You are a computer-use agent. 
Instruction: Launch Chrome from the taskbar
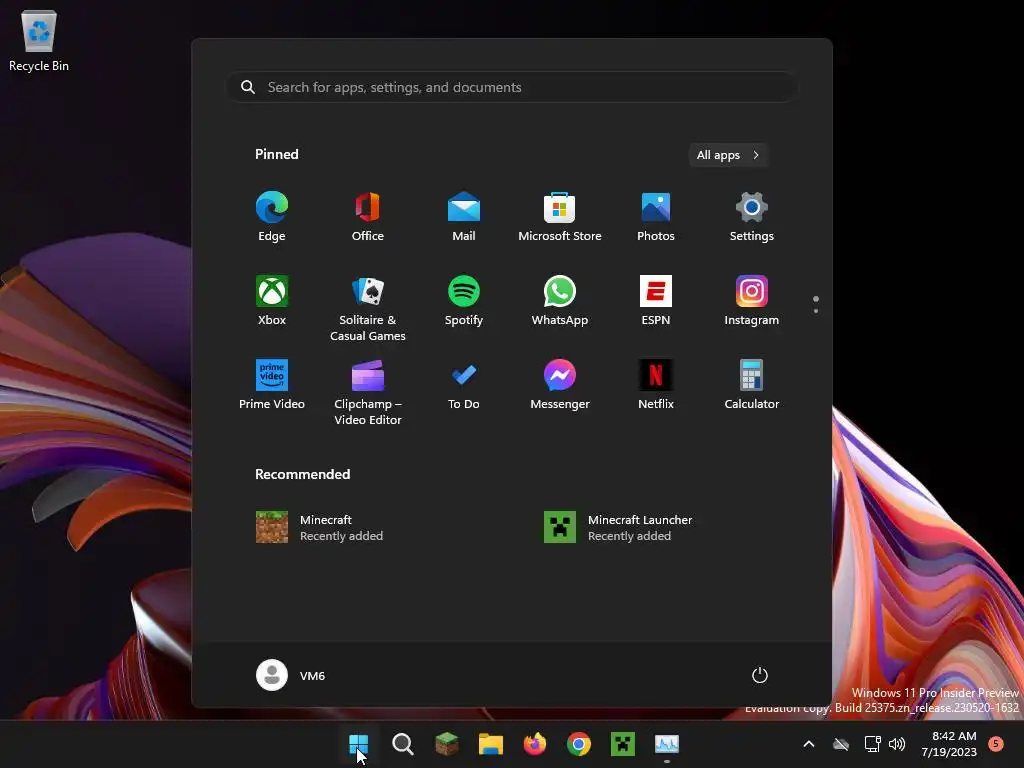click(579, 744)
